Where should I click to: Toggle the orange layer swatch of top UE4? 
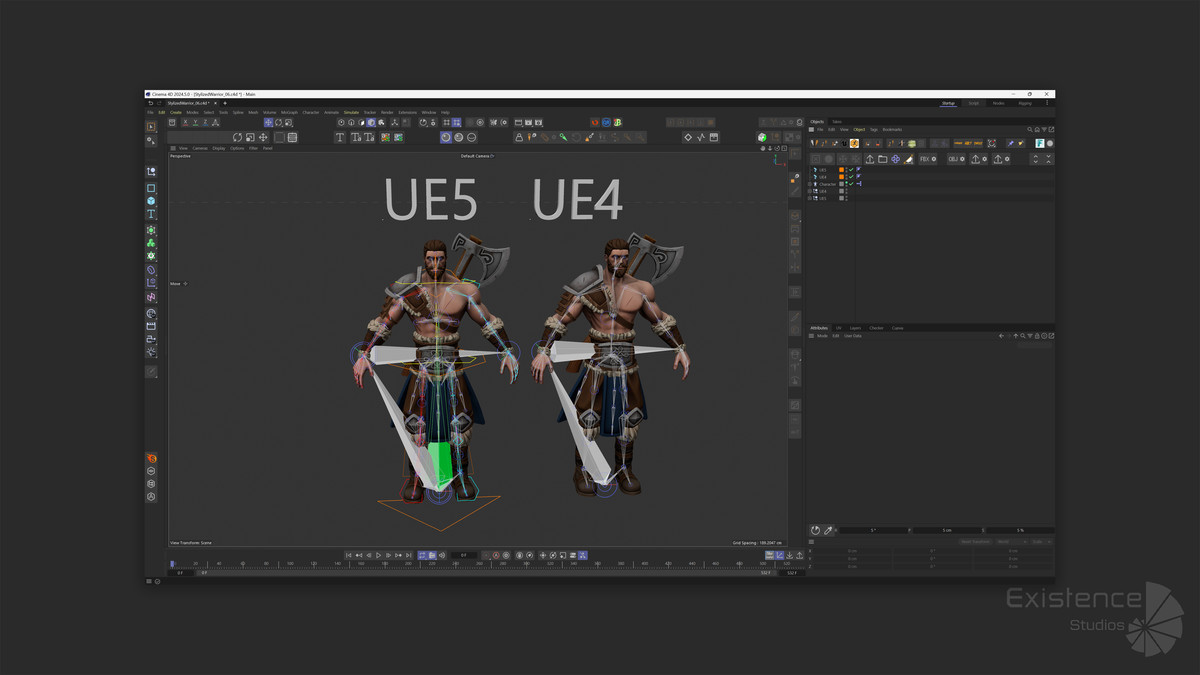[842, 177]
